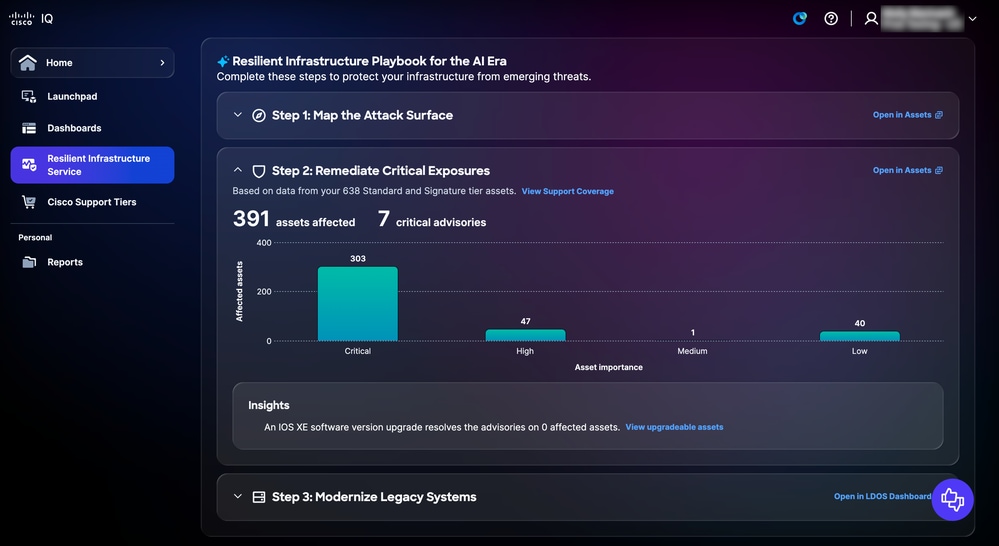This screenshot has width=999, height=546.
Task: Click the shield icon for Step 2
Action: click(259, 171)
